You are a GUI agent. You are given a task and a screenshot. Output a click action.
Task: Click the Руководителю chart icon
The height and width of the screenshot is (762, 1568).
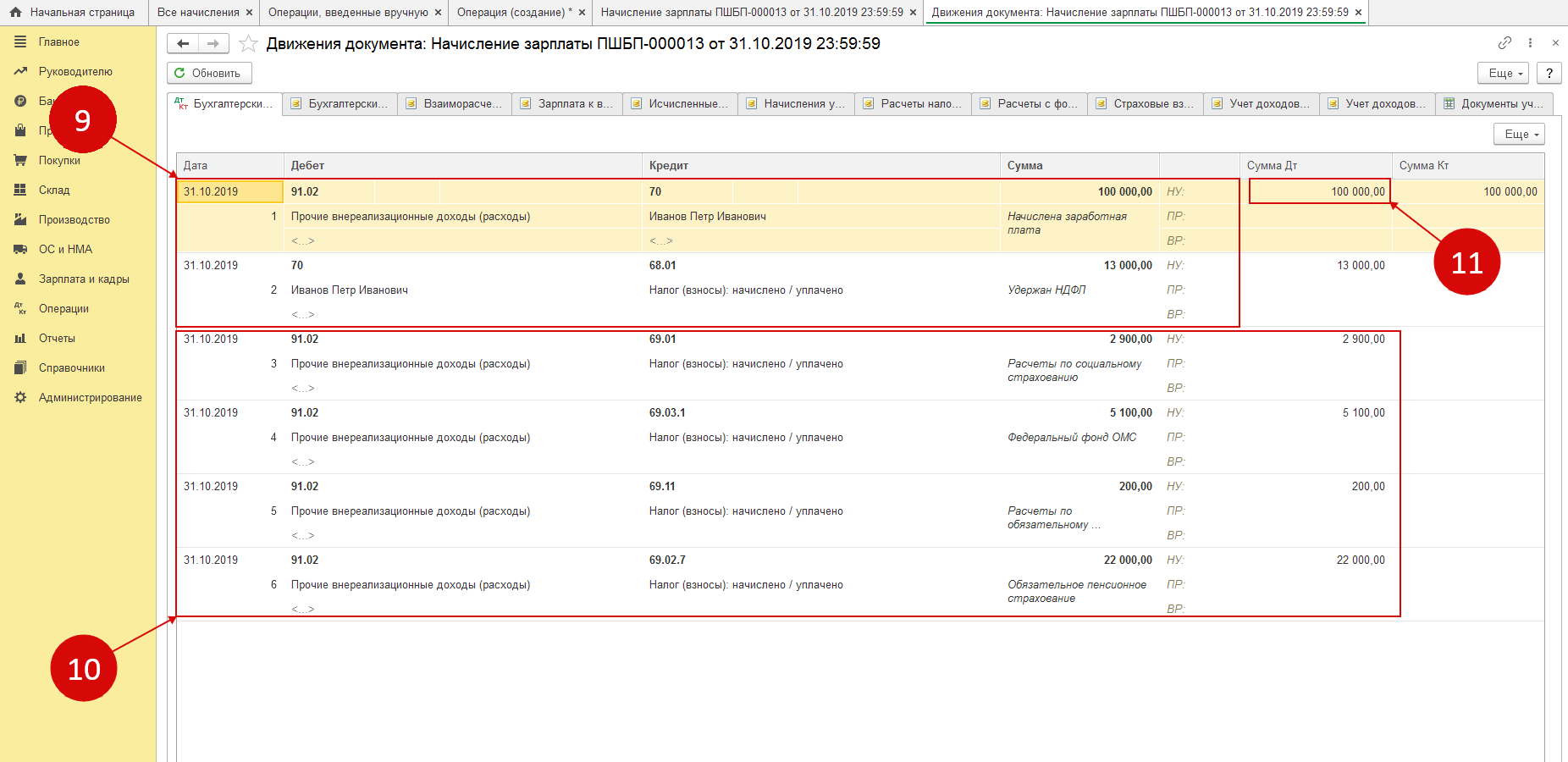coord(20,71)
